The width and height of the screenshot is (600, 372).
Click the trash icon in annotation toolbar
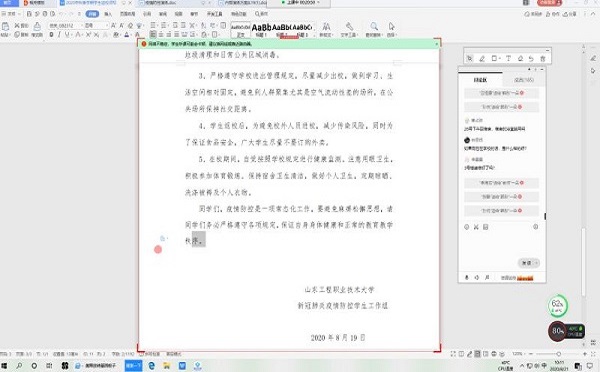click(543, 59)
